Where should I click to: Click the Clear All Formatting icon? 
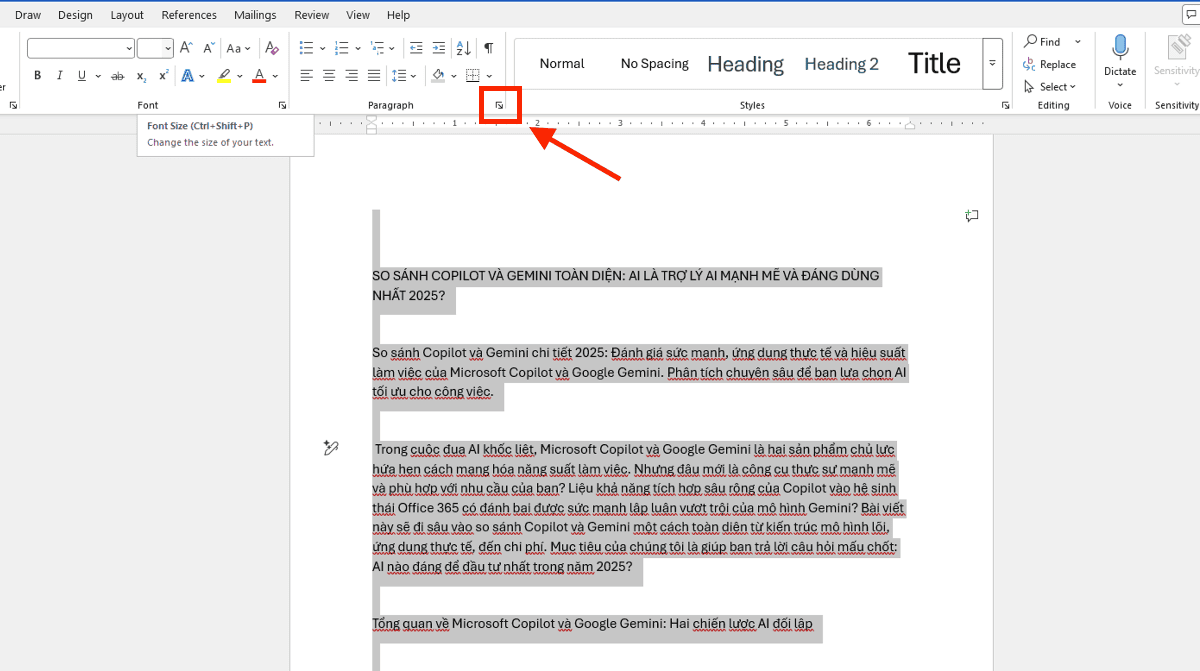(x=270, y=46)
